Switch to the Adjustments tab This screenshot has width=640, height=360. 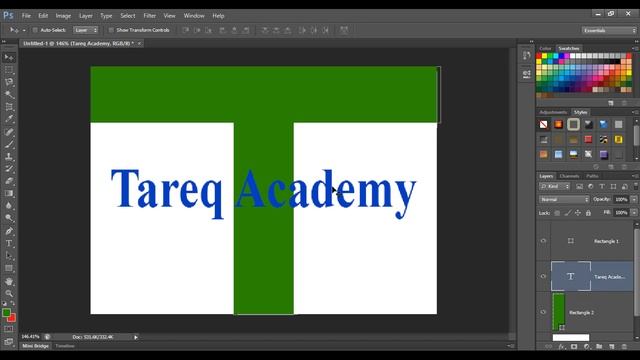[x=553, y=112]
